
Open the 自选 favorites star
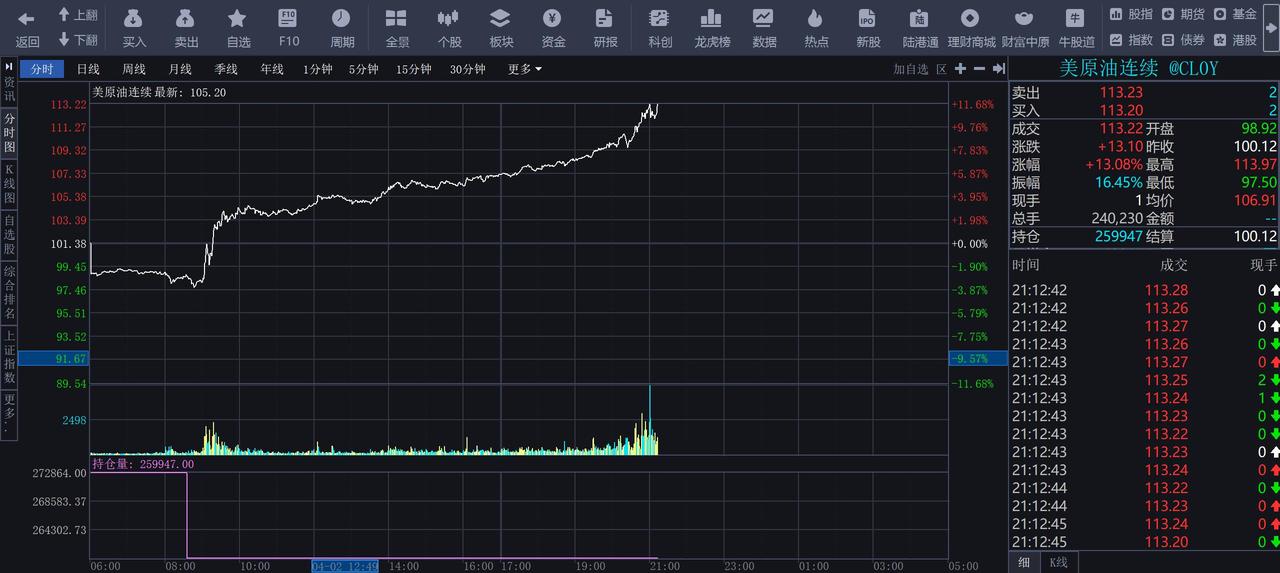click(x=238, y=28)
